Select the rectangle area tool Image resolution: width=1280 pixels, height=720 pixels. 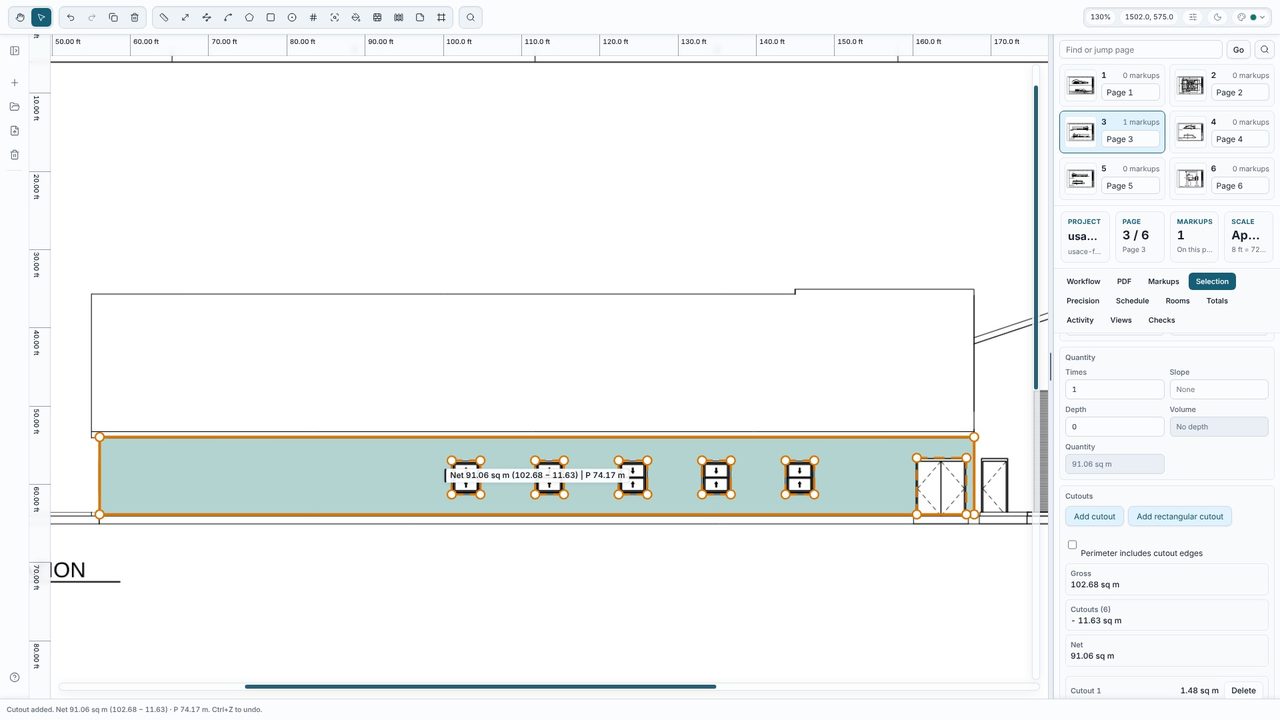coord(270,17)
